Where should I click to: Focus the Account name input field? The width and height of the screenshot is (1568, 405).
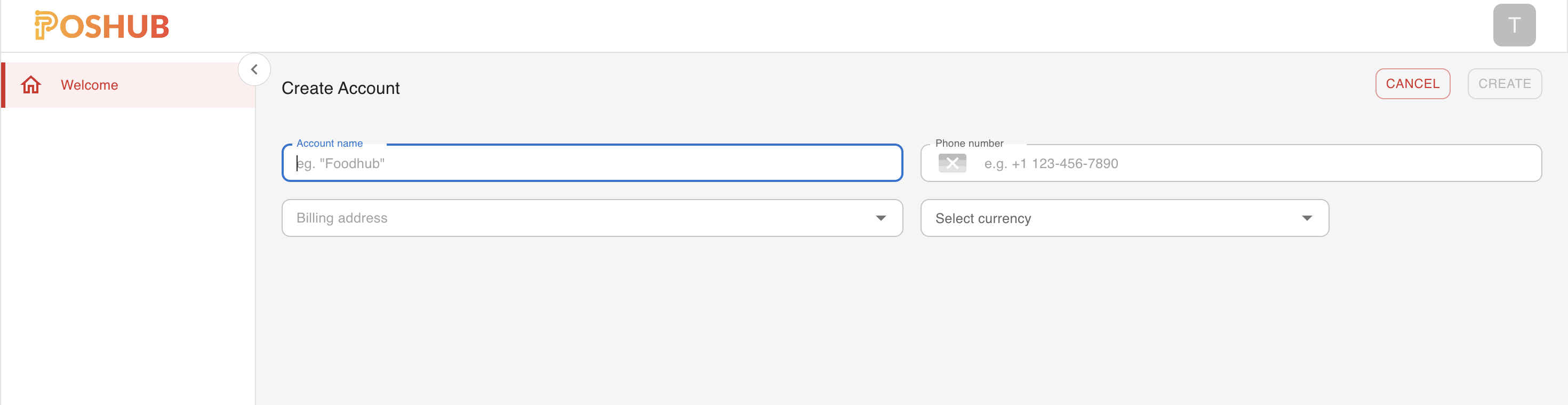click(x=591, y=163)
